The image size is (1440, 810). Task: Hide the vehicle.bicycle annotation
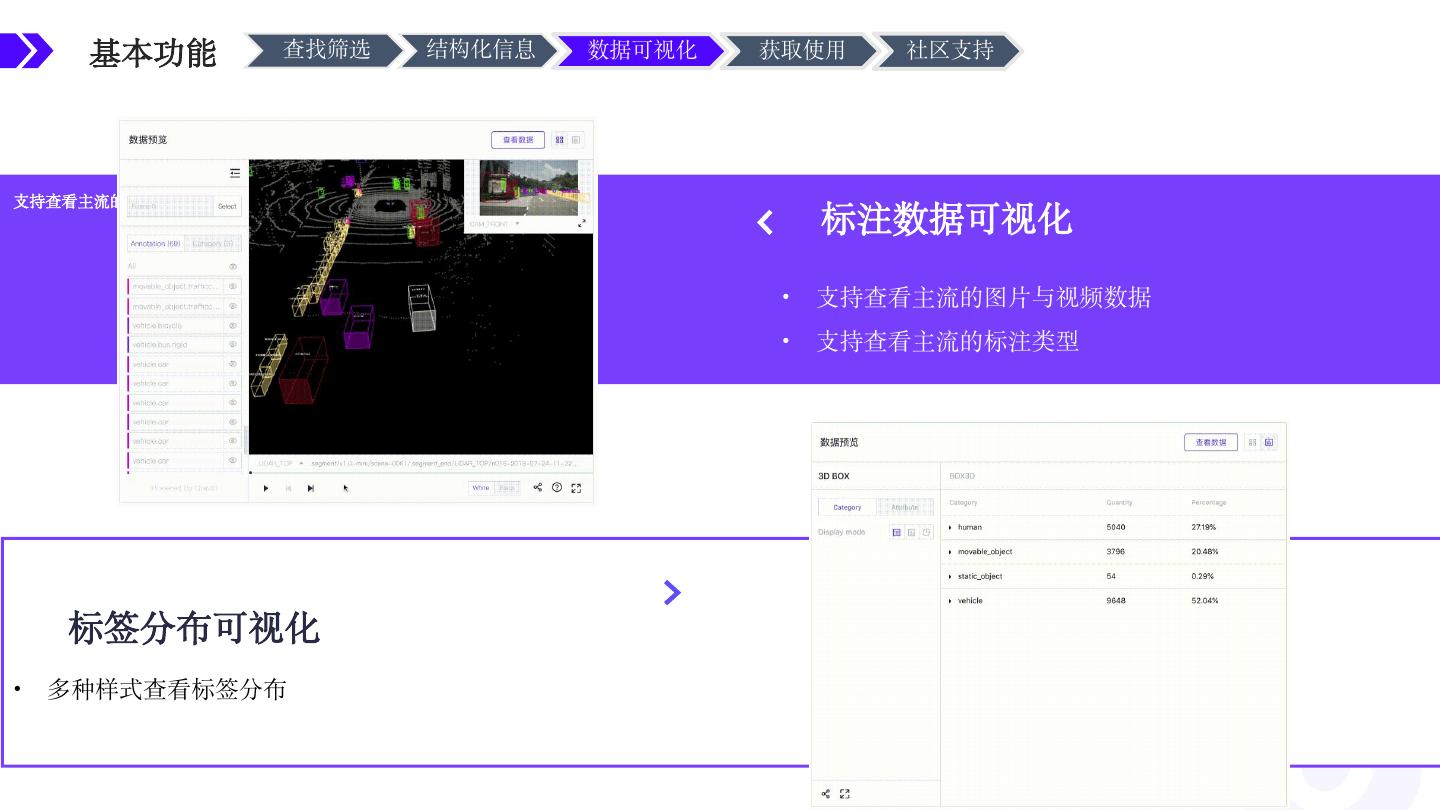[233, 326]
